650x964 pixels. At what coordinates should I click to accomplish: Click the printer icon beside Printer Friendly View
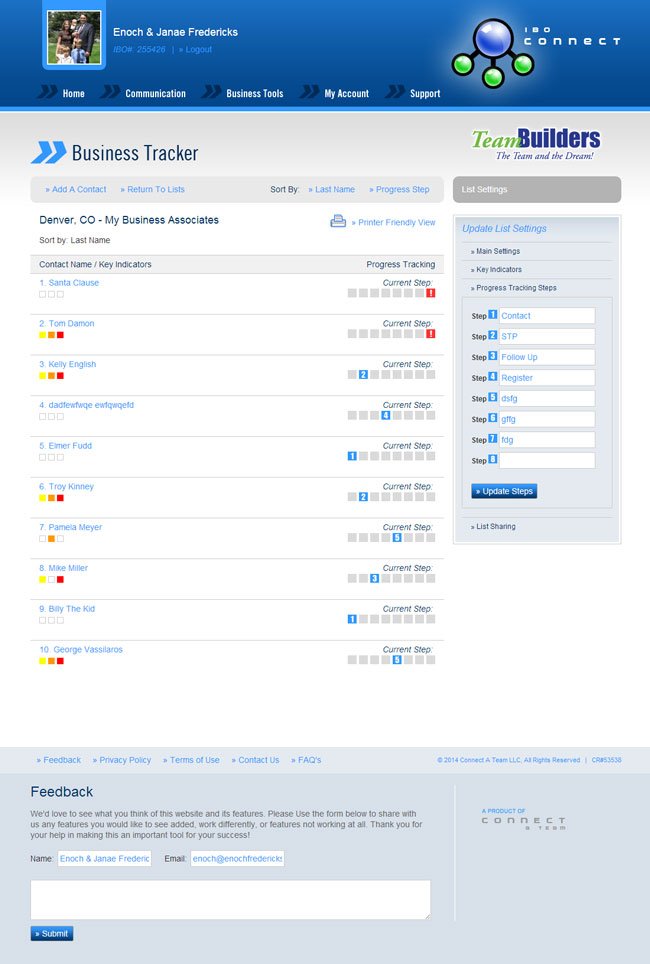click(338, 221)
